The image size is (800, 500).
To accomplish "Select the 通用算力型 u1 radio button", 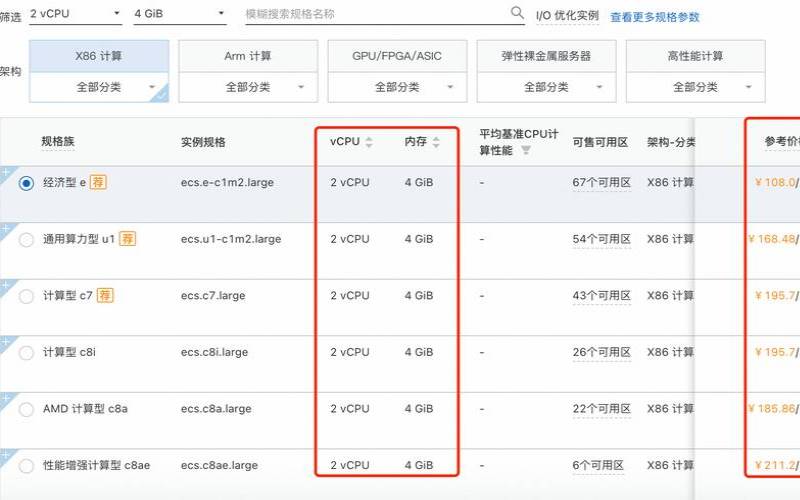I will (x=26, y=239).
